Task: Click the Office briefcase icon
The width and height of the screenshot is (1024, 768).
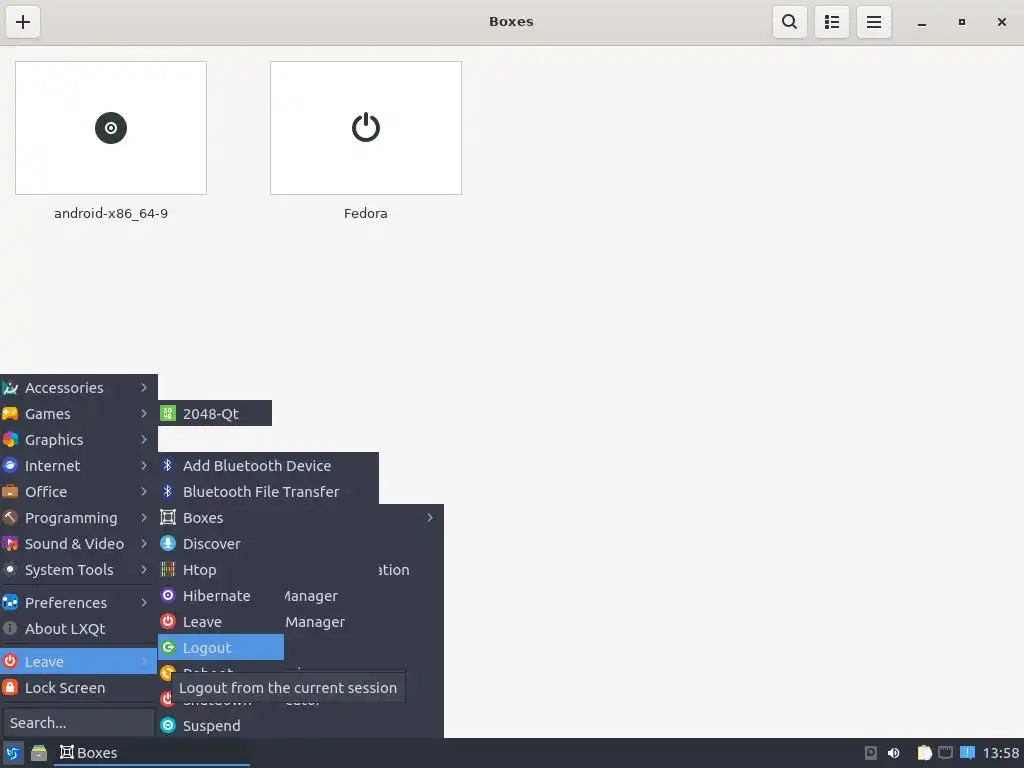Action: (10, 491)
